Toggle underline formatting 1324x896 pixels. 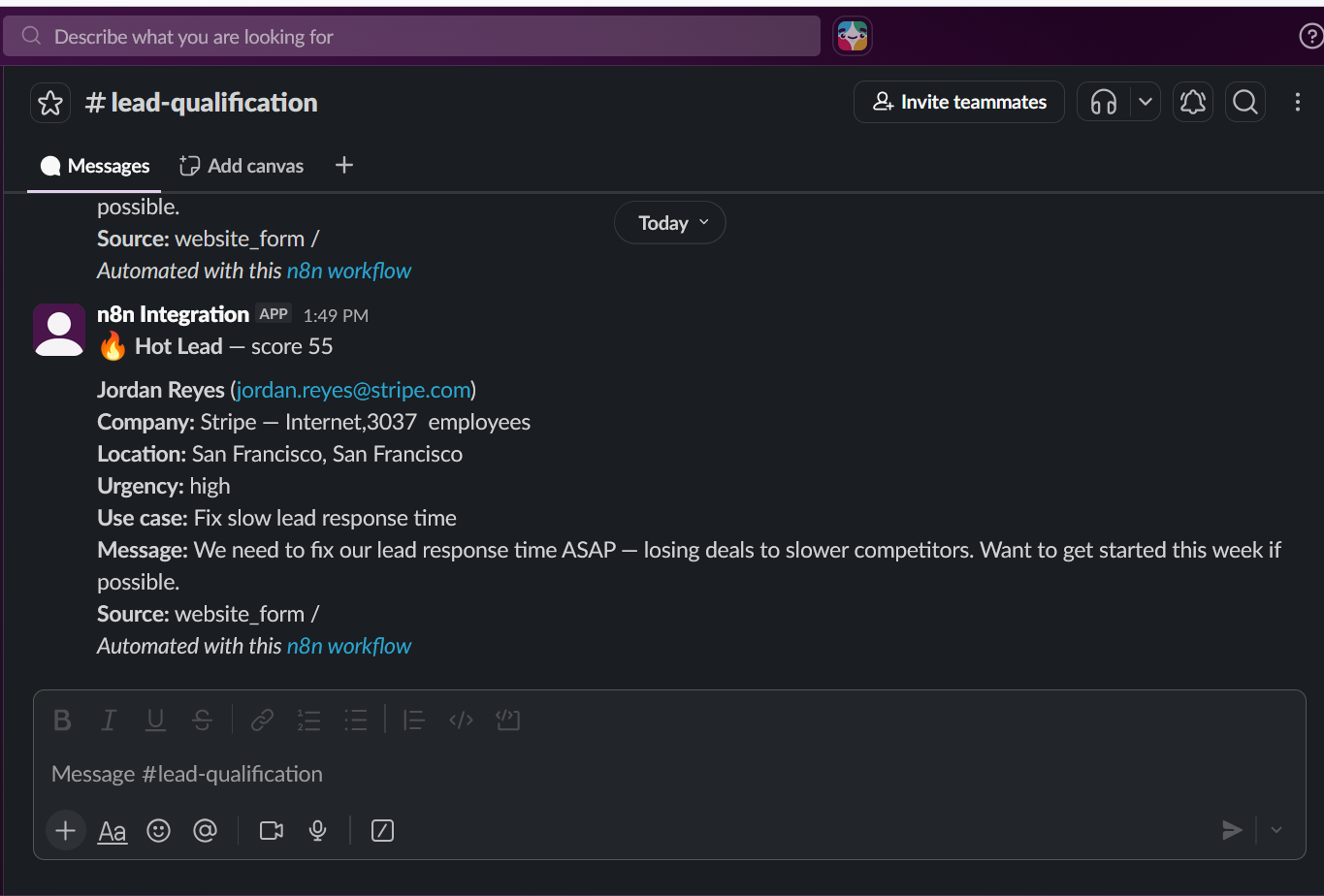point(155,720)
